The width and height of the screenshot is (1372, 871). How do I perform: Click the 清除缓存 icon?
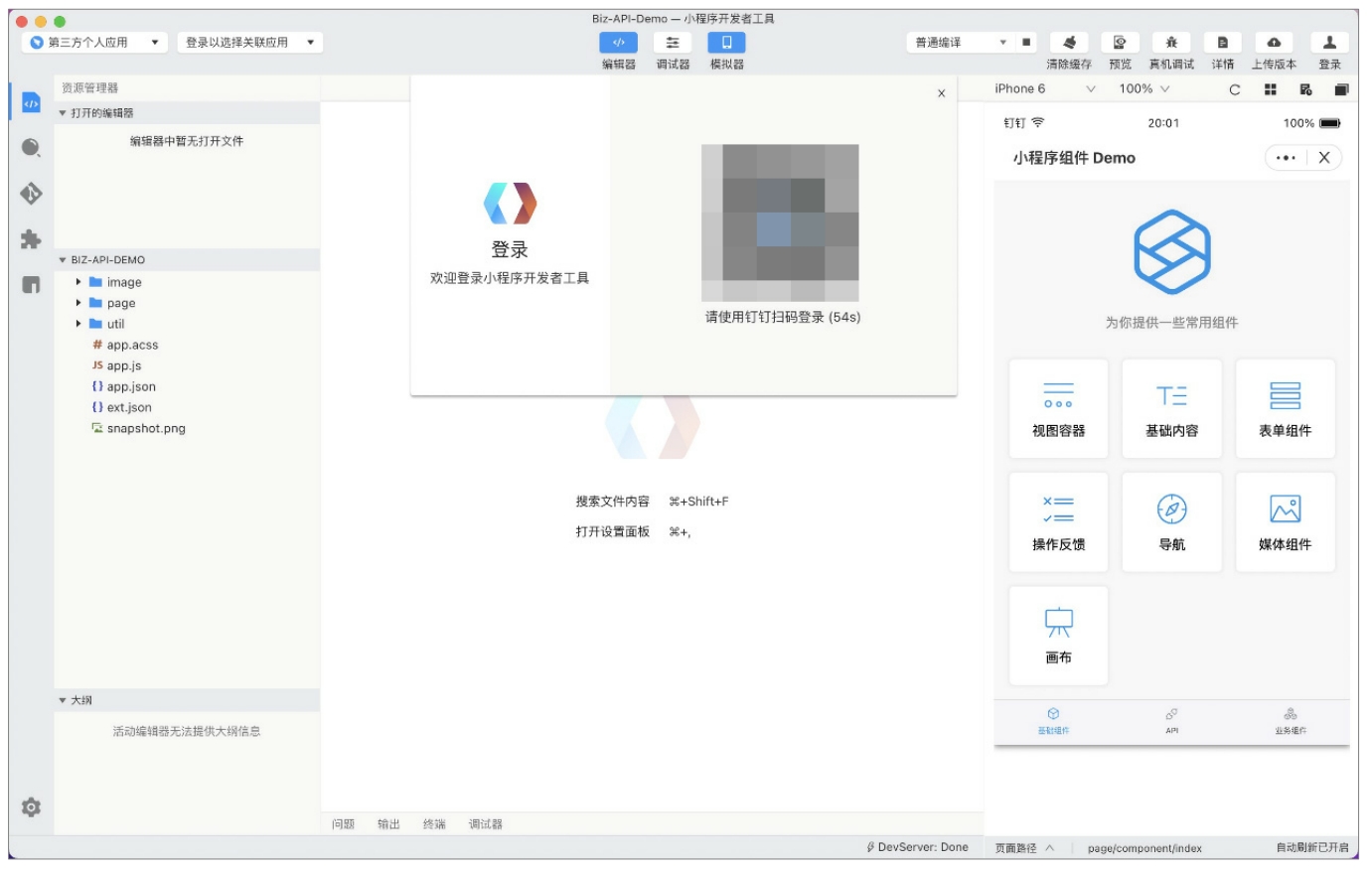[x=1069, y=43]
